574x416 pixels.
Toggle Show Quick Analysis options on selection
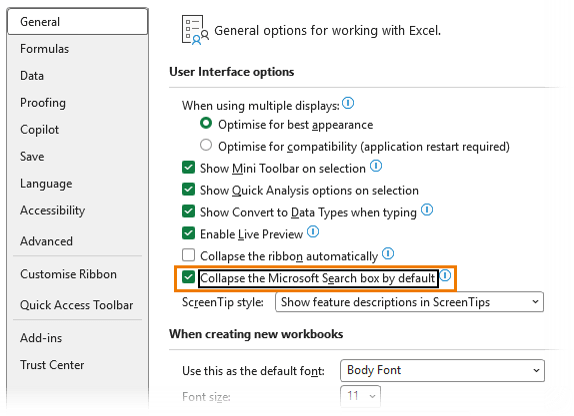point(189,190)
